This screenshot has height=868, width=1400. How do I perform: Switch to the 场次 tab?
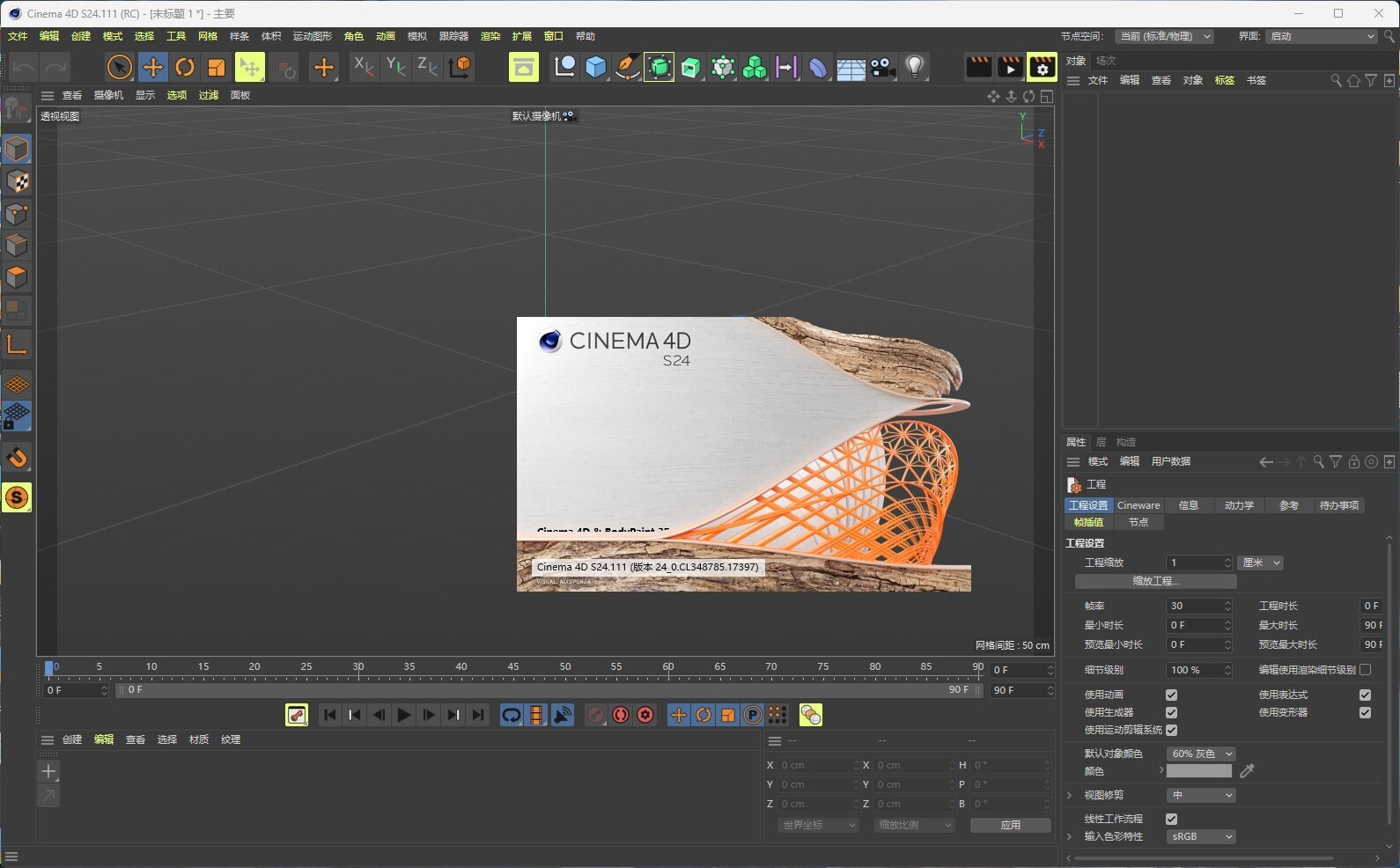click(x=1106, y=61)
